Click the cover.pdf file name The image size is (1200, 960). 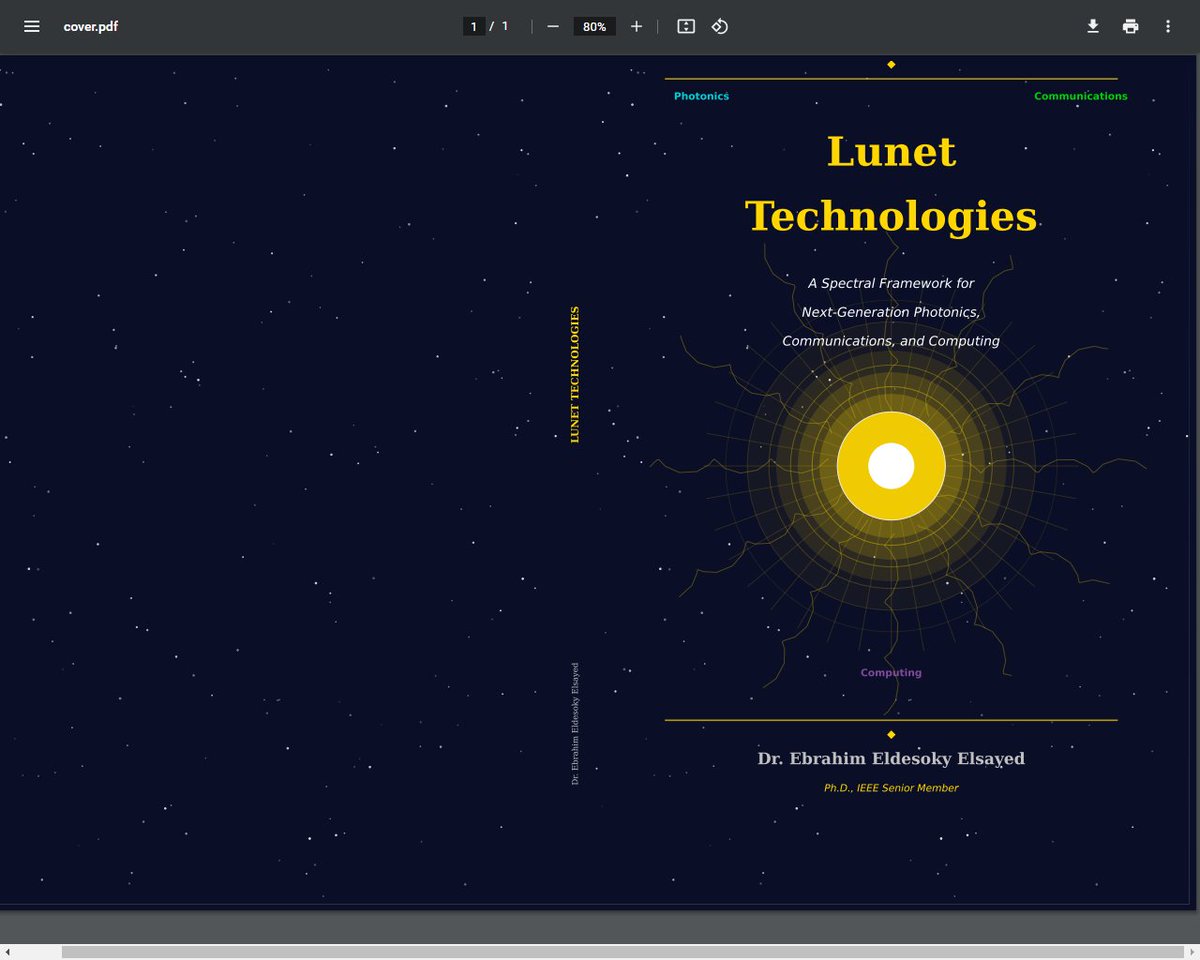pyautogui.click(x=91, y=27)
